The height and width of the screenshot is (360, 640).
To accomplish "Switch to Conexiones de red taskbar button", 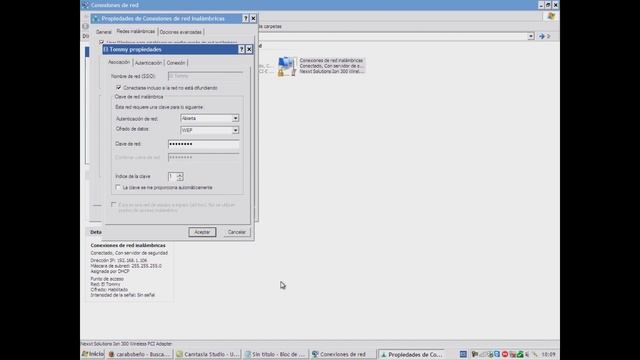I will click(x=343, y=354).
